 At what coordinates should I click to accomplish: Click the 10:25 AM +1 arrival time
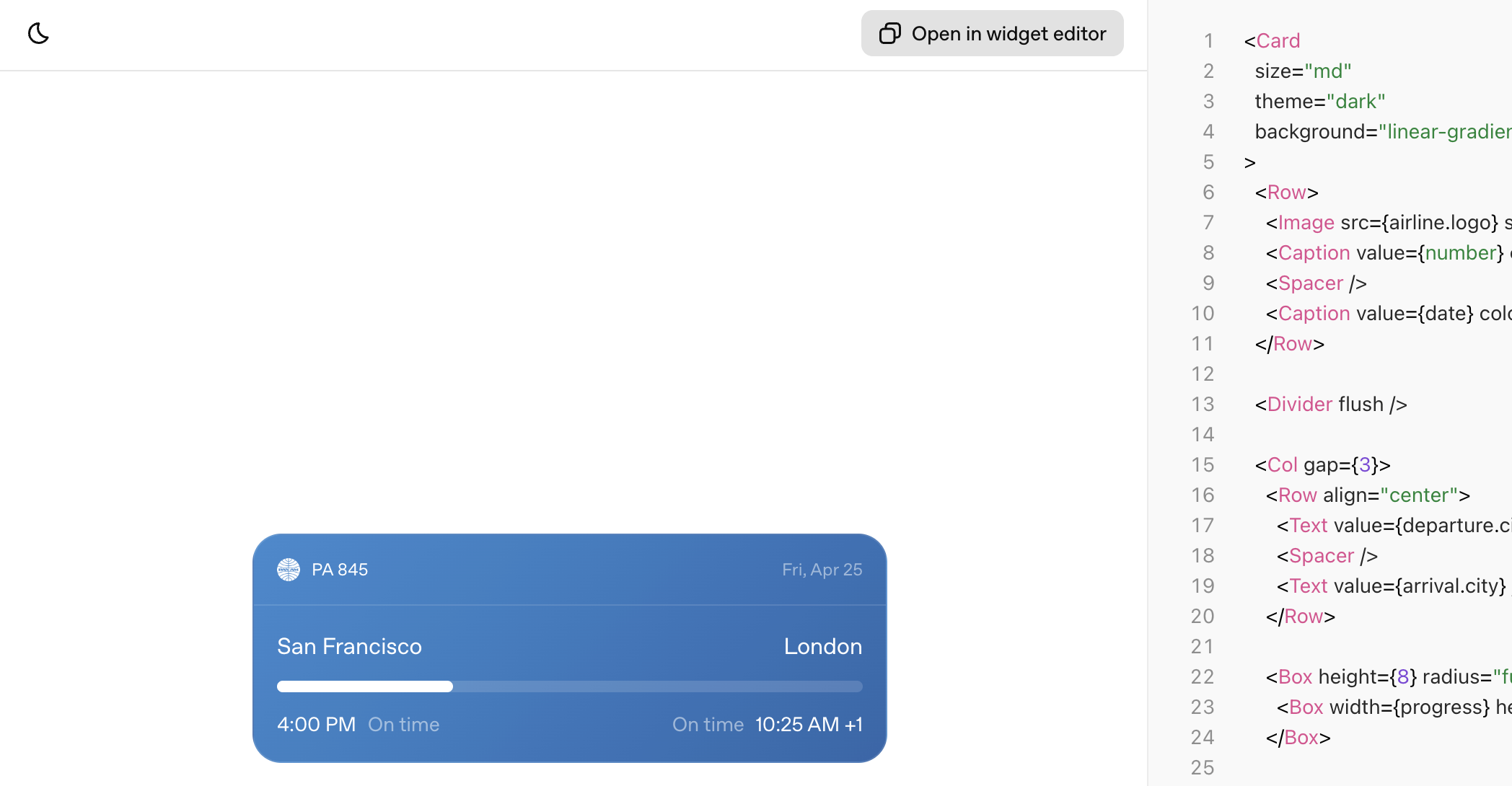(x=809, y=724)
